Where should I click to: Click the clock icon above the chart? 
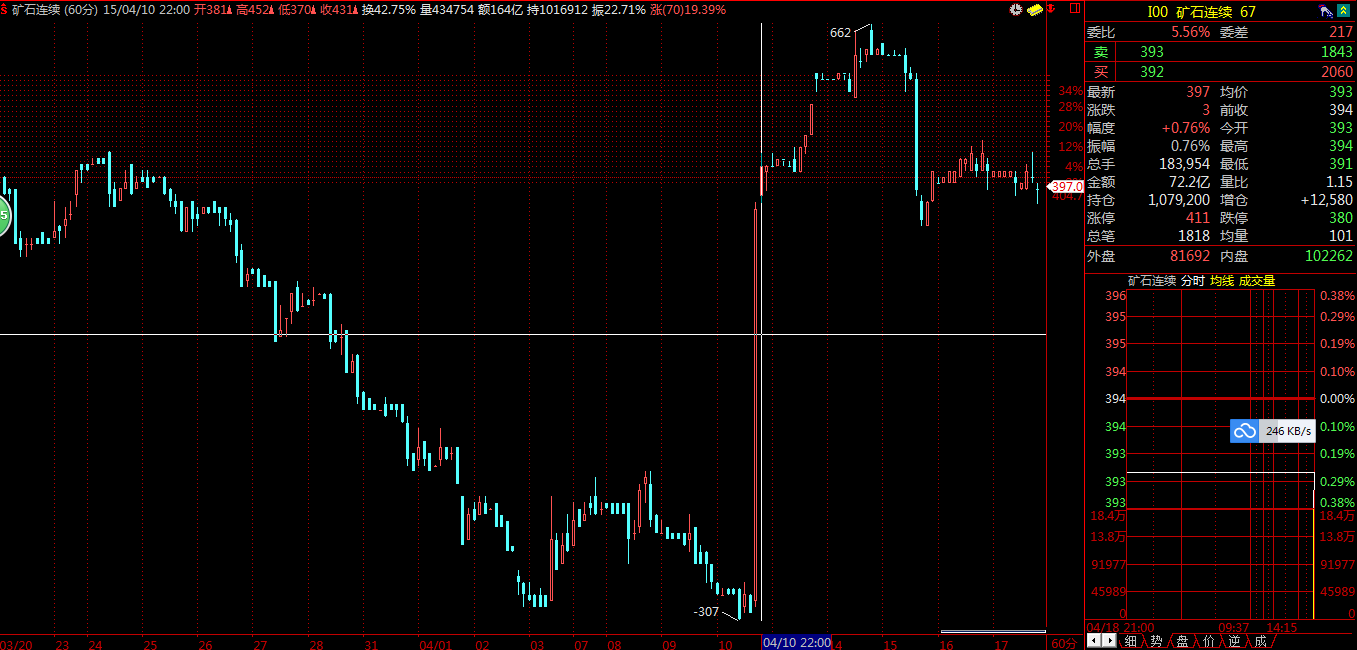[x=1016, y=9]
